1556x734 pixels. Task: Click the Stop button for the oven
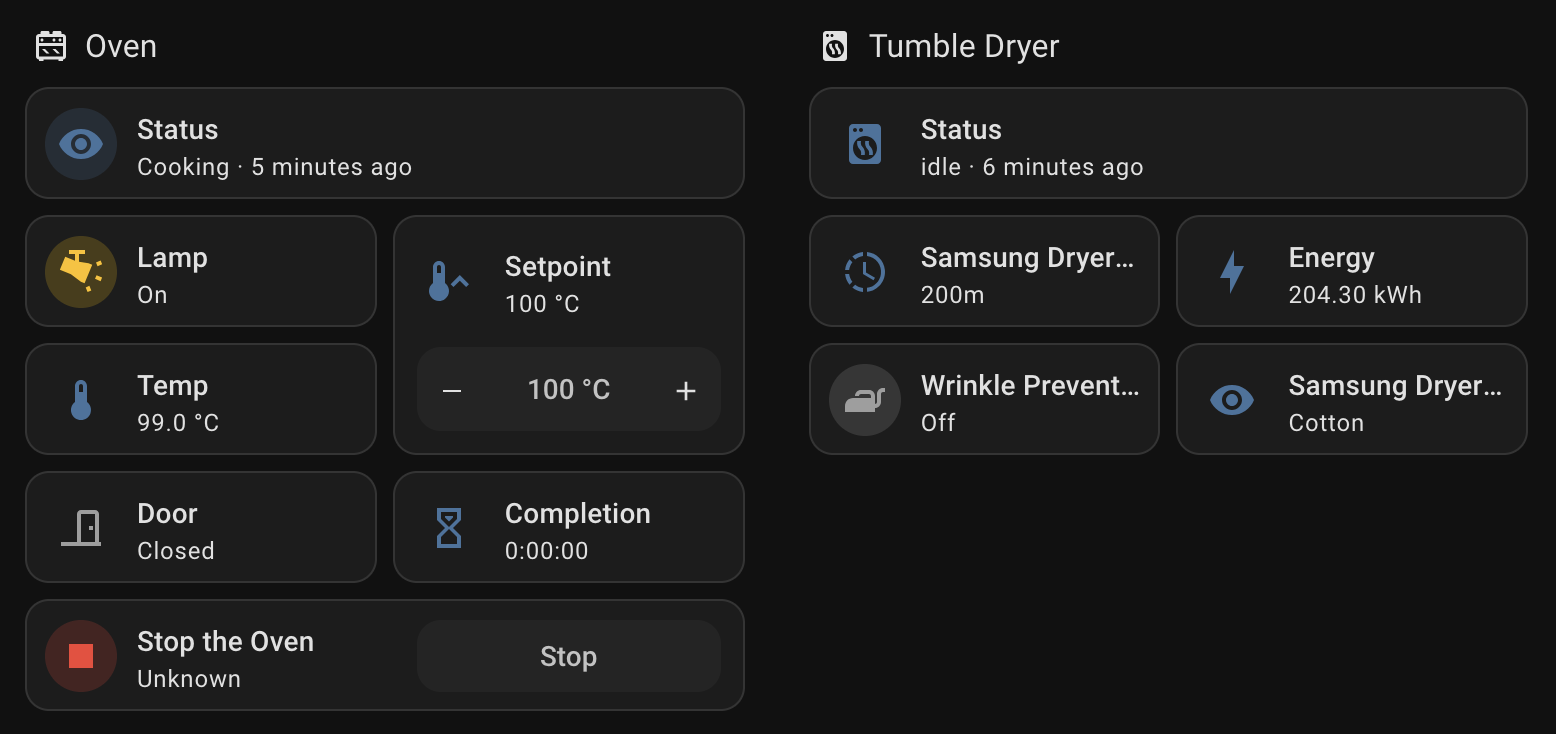(569, 656)
